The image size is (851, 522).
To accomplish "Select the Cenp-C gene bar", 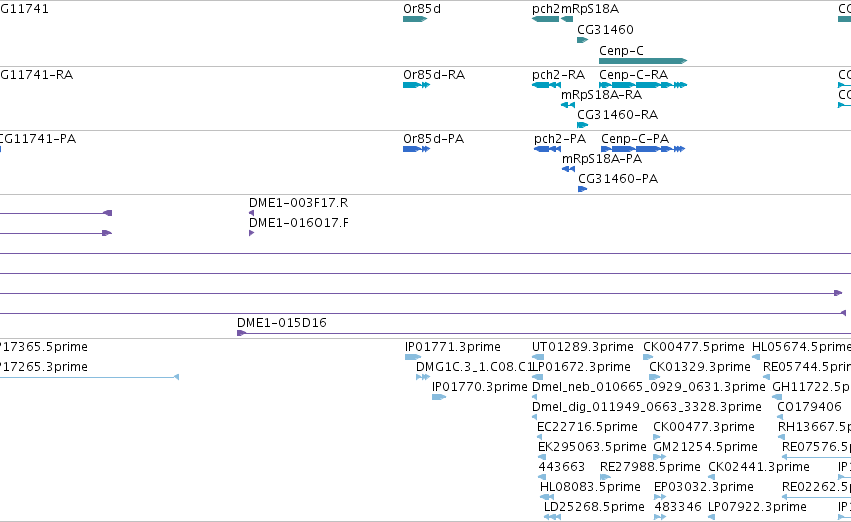I will (643, 61).
